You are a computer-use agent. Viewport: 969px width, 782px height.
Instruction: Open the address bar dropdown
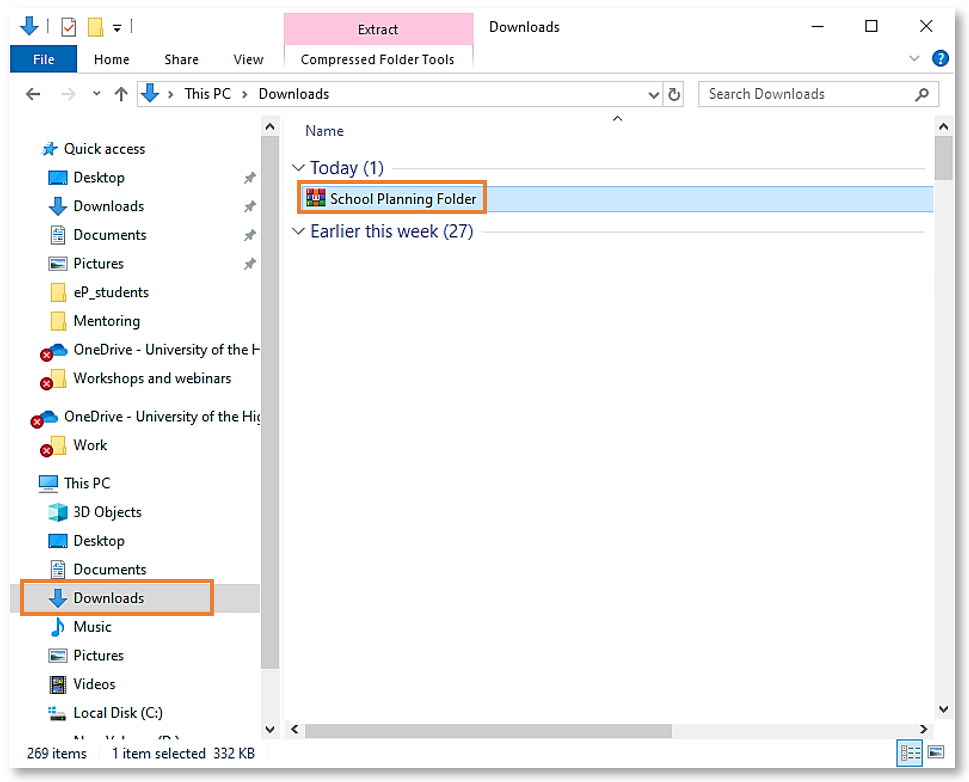(652, 93)
